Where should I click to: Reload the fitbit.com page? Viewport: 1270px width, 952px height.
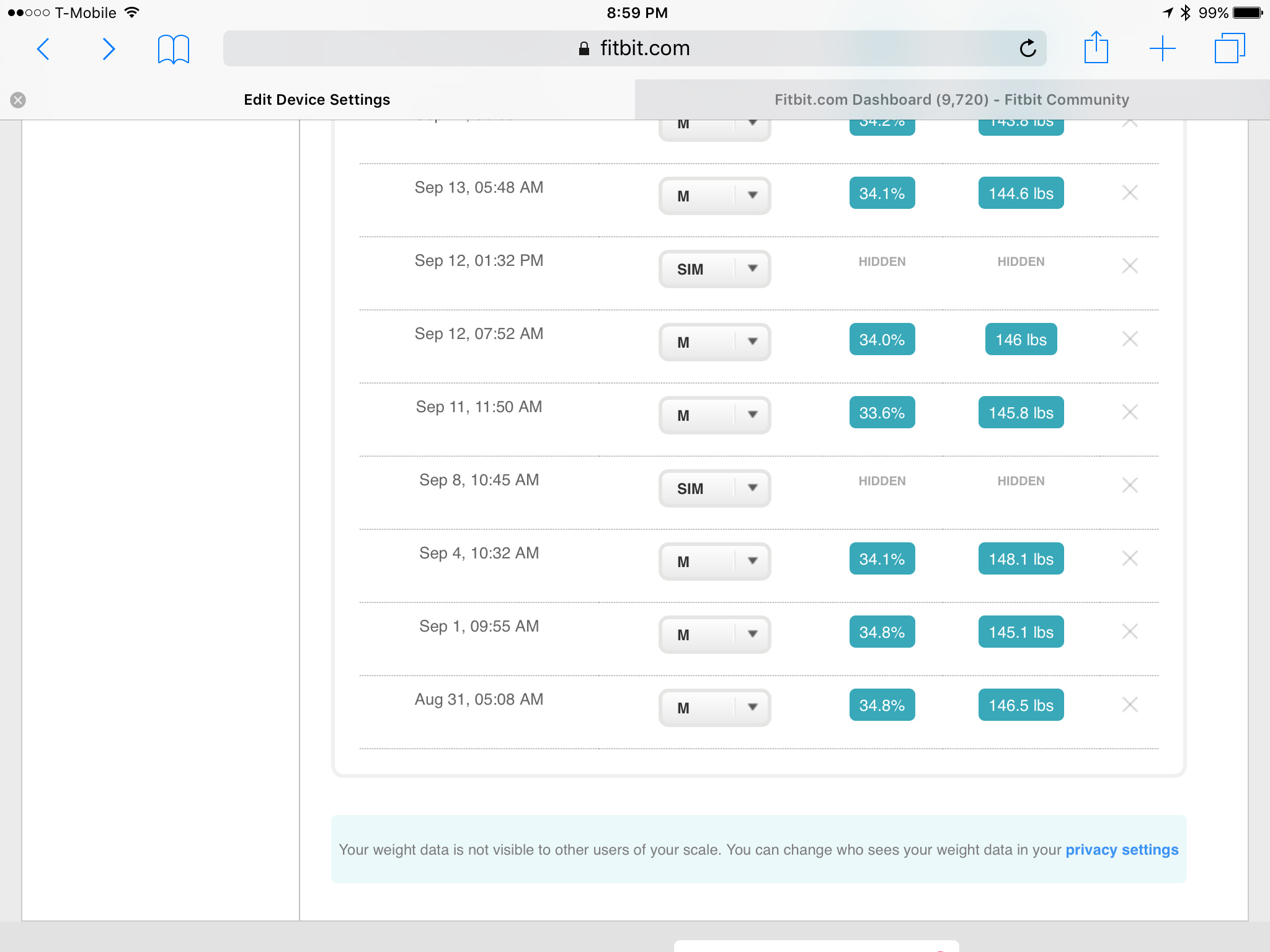[1028, 48]
